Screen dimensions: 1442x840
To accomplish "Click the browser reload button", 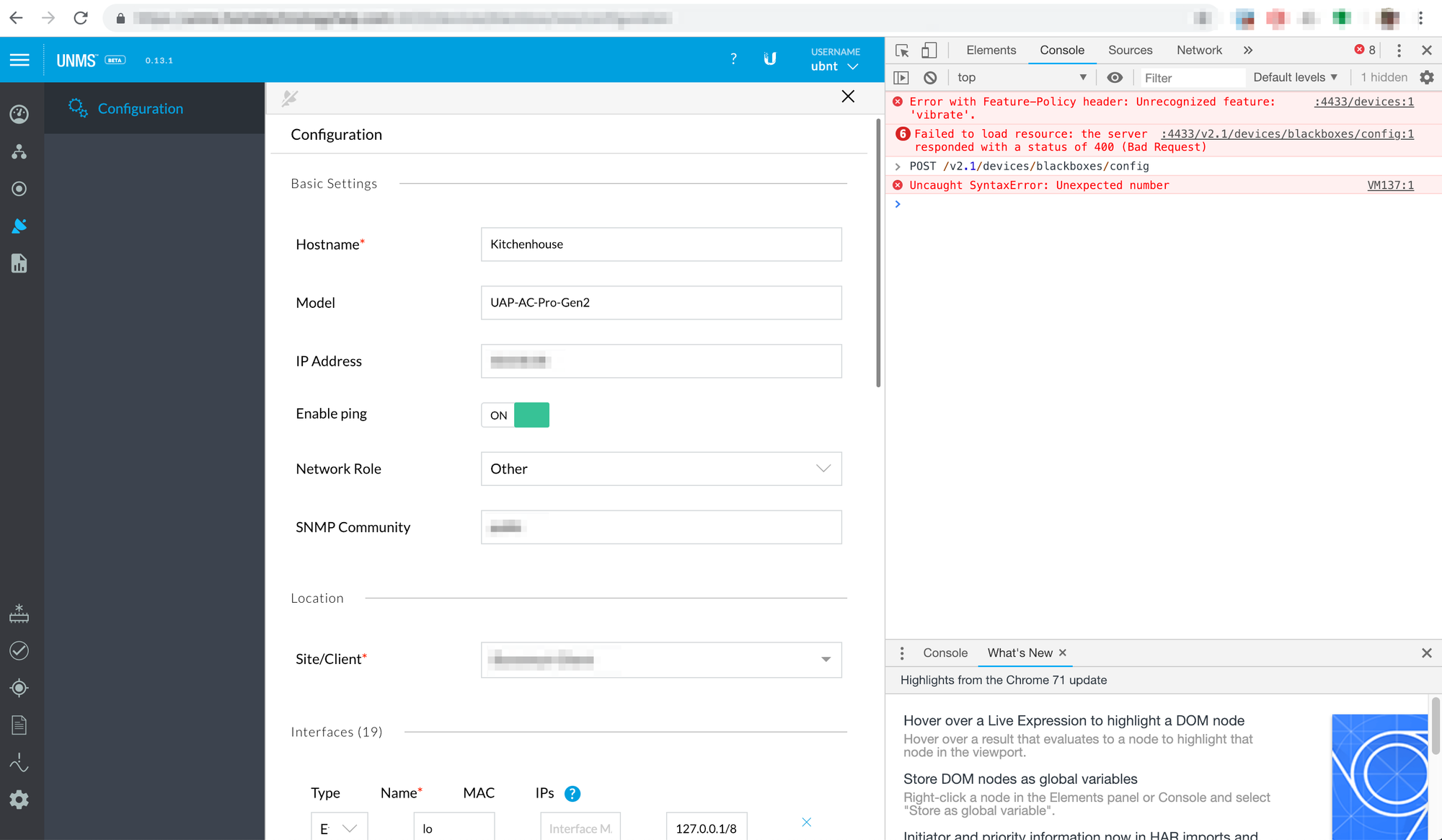I will (81, 18).
